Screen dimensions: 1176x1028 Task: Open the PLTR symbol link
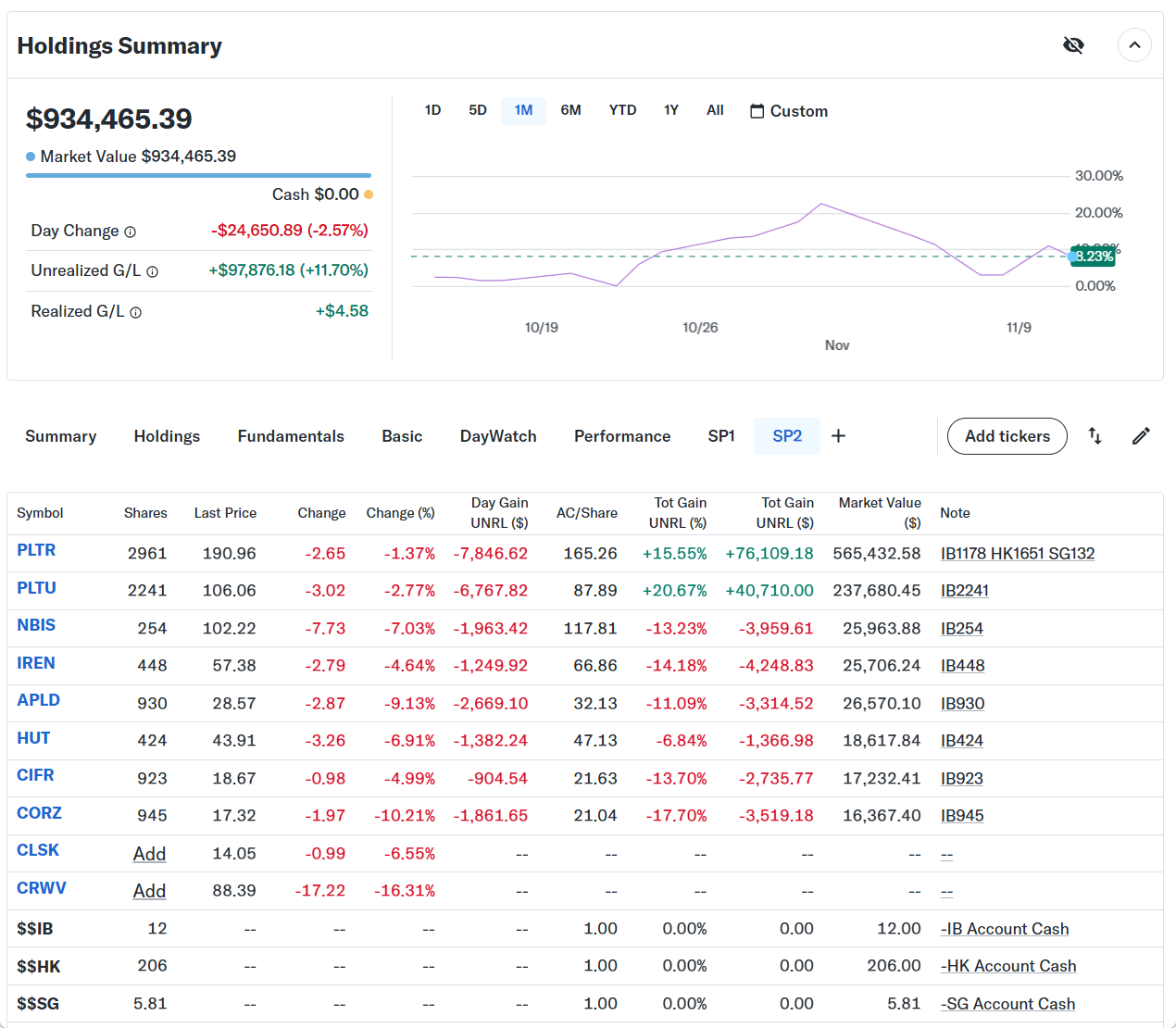pyautogui.click(x=36, y=550)
